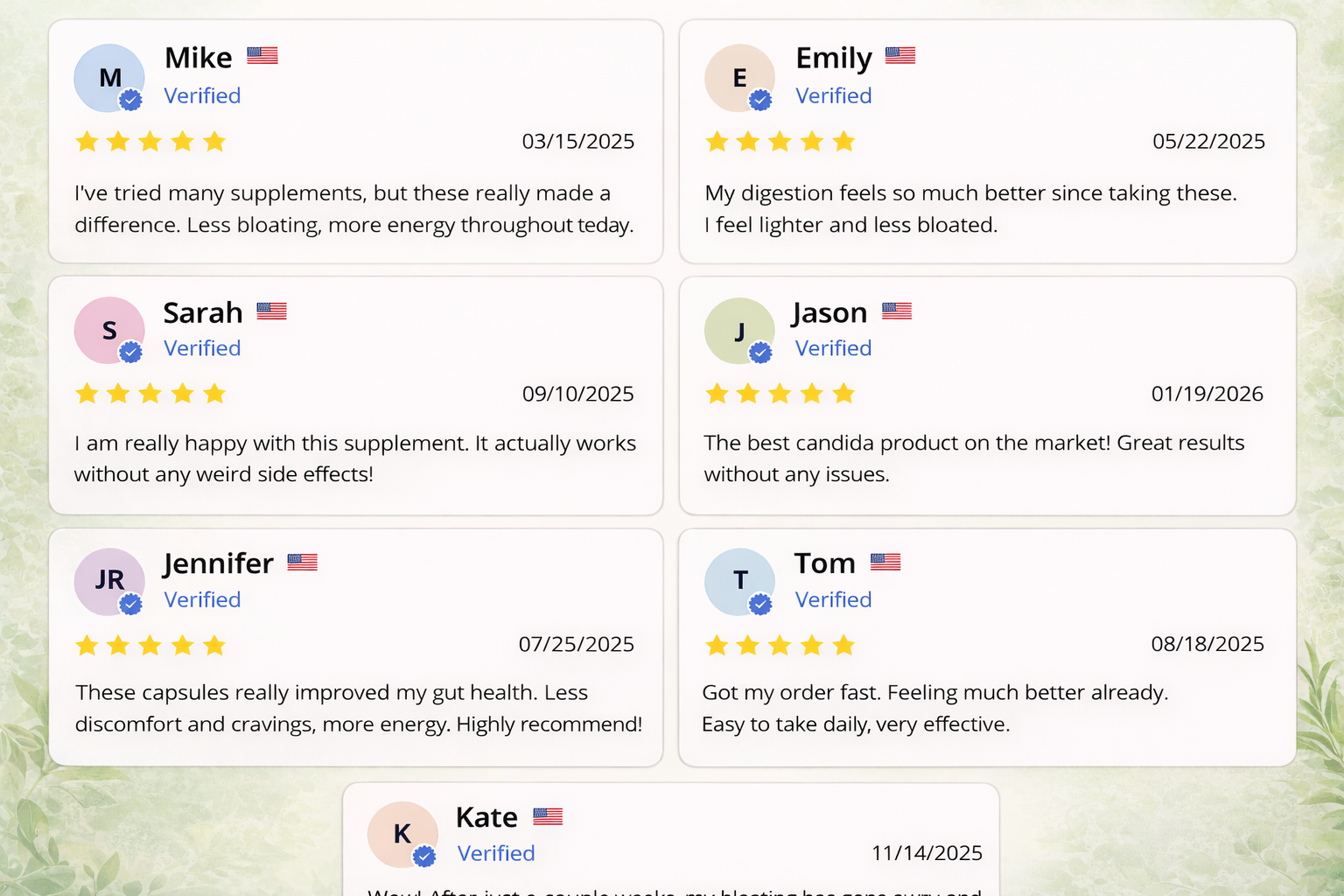The image size is (1344, 896).
Task: Click Mike's avatar circle with letter M
Action: tap(109, 78)
